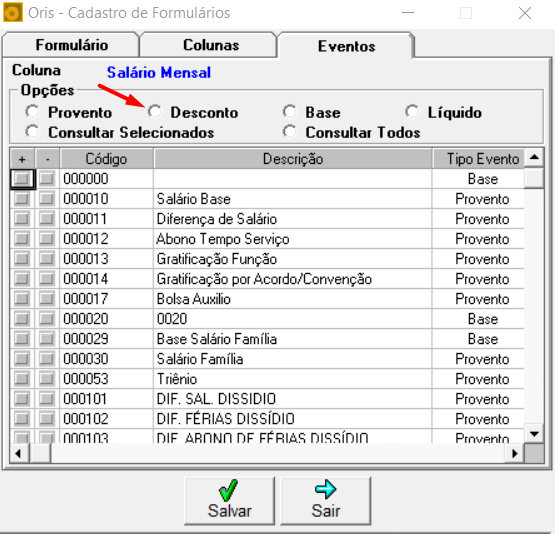Image resolution: width=555 pixels, height=534 pixels.
Task: Check the plus box for Bolsa Auxilio
Action: [22, 299]
